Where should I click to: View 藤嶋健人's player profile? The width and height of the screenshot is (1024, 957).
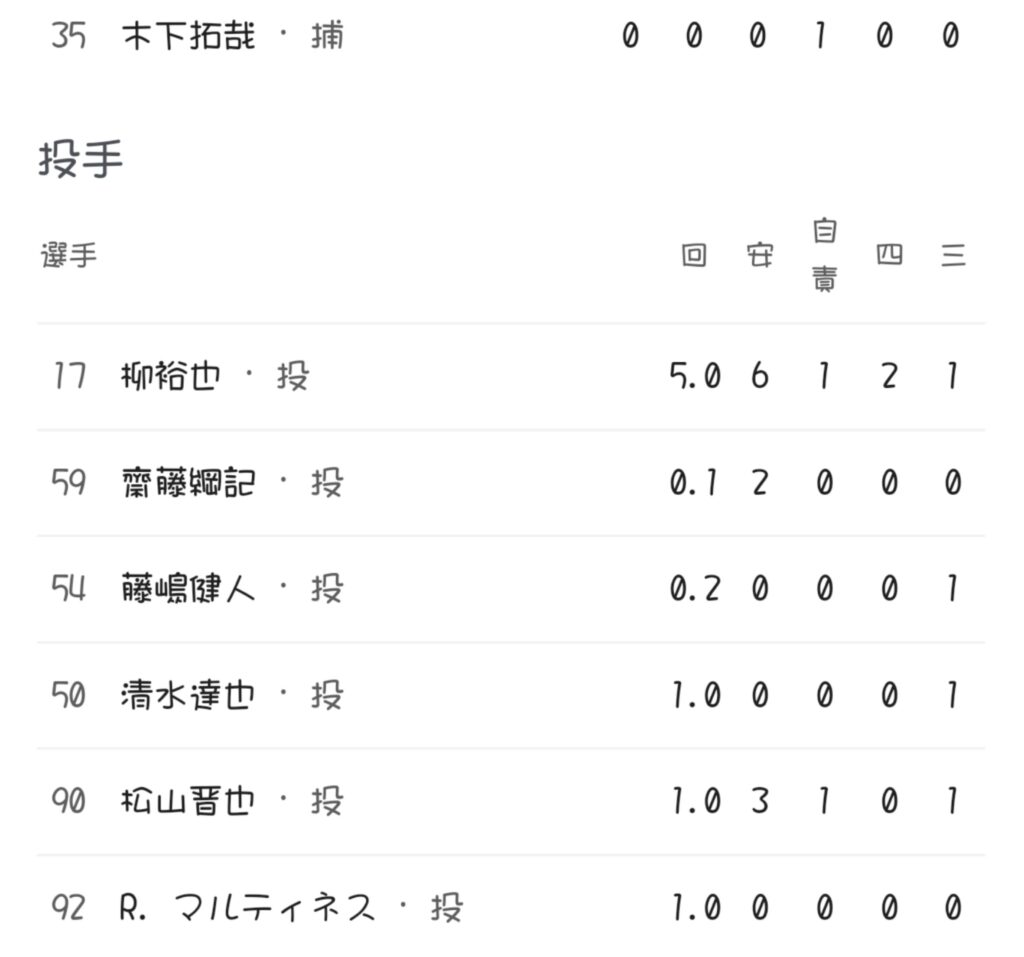[x=187, y=589]
